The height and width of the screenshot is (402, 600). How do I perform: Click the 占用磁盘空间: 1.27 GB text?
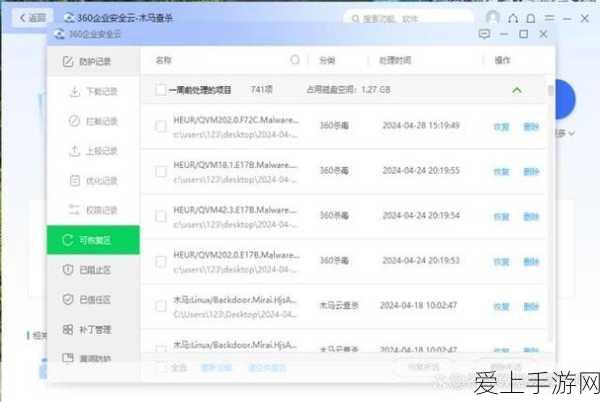pos(348,90)
